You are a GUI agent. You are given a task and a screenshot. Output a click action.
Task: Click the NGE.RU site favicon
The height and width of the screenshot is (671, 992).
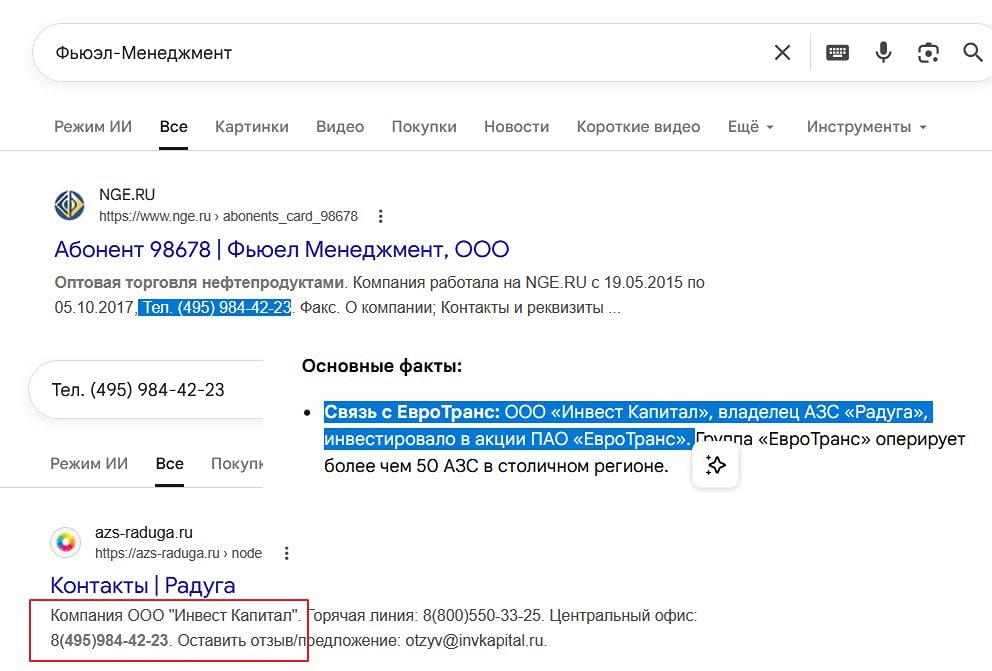tap(70, 205)
